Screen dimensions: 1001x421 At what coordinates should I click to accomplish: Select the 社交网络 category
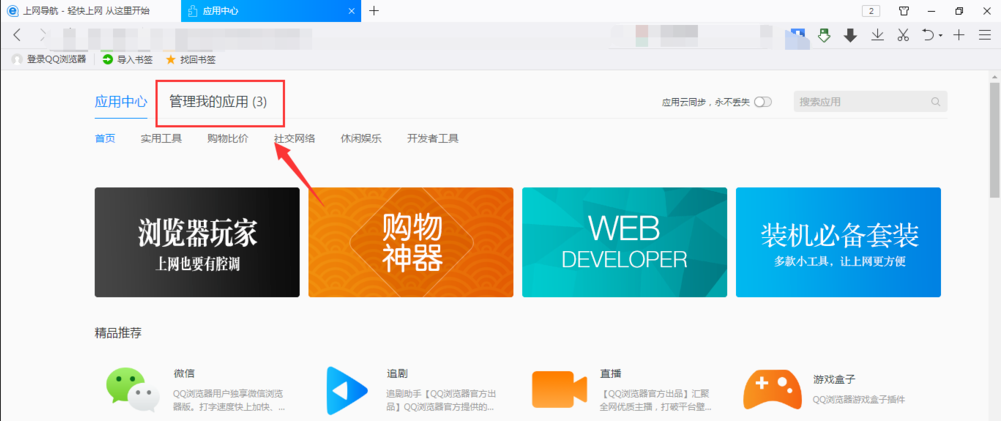click(294, 138)
